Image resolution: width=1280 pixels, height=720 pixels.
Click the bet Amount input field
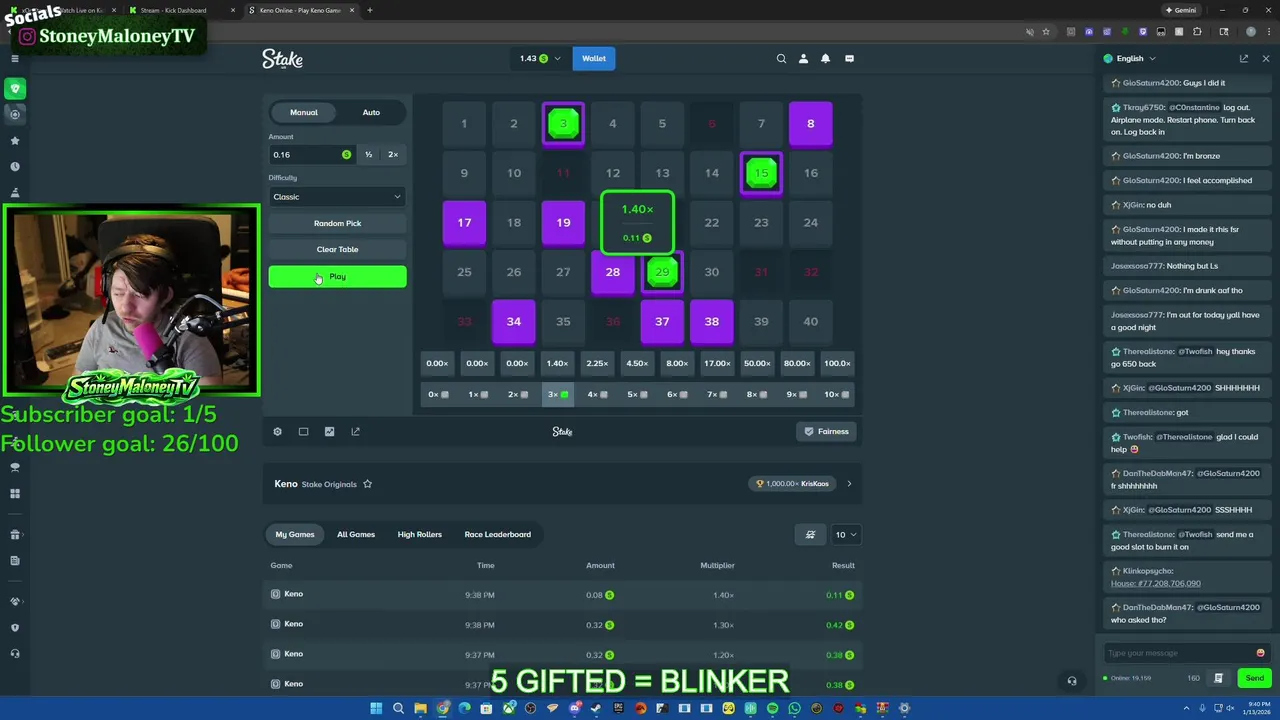(311, 155)
